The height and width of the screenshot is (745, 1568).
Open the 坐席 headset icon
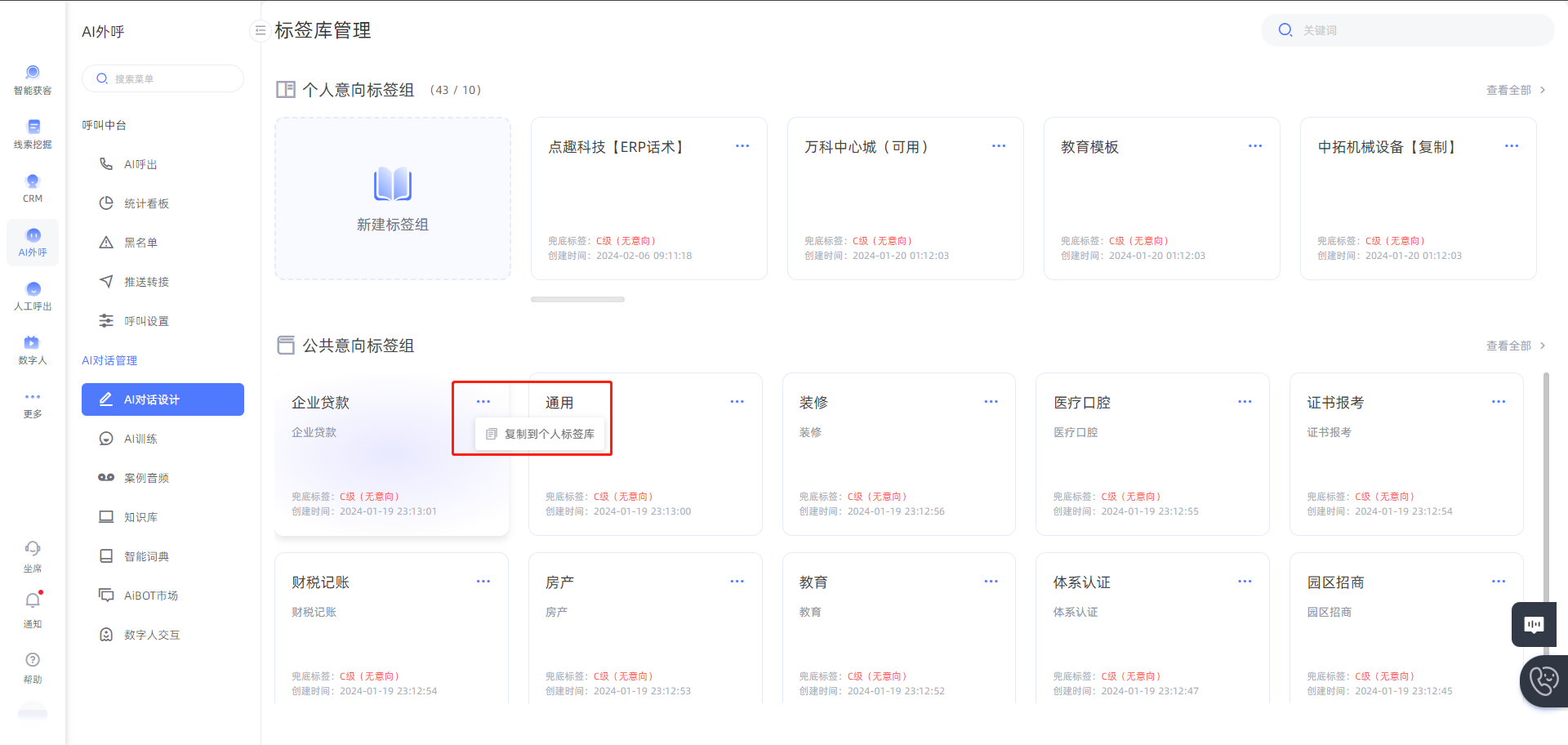tap(33, 548)
